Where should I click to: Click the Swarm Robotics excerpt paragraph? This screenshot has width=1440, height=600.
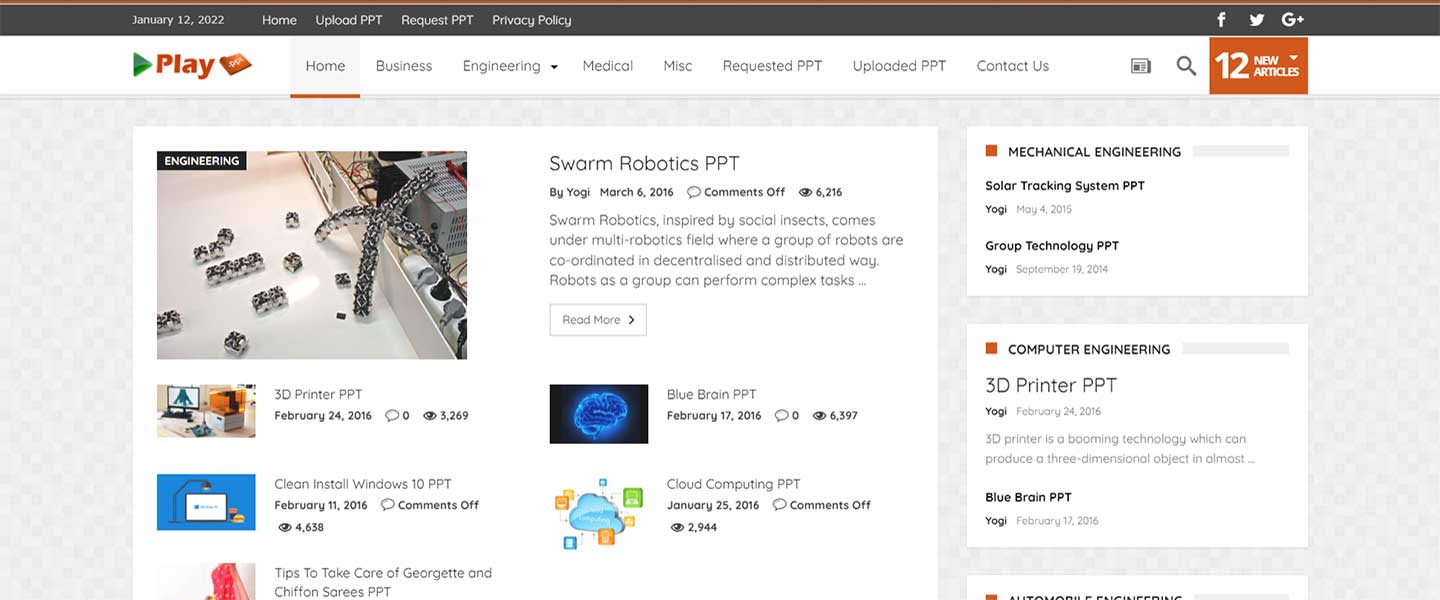pyautogui.click(x=726, y=250)
